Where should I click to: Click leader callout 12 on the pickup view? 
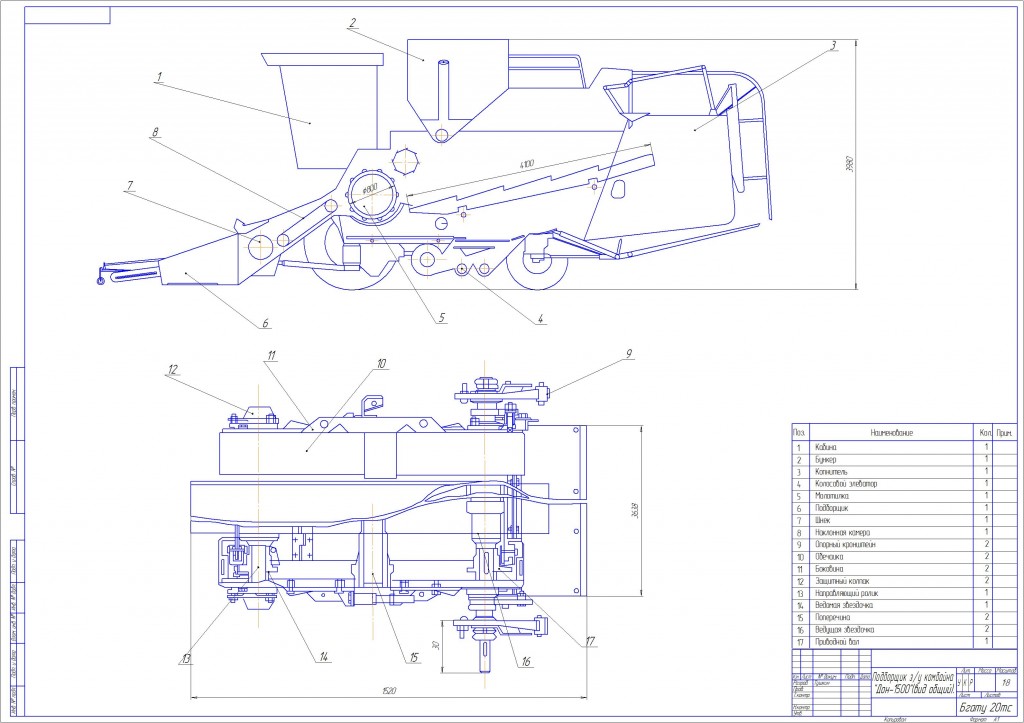pos(172,370)
